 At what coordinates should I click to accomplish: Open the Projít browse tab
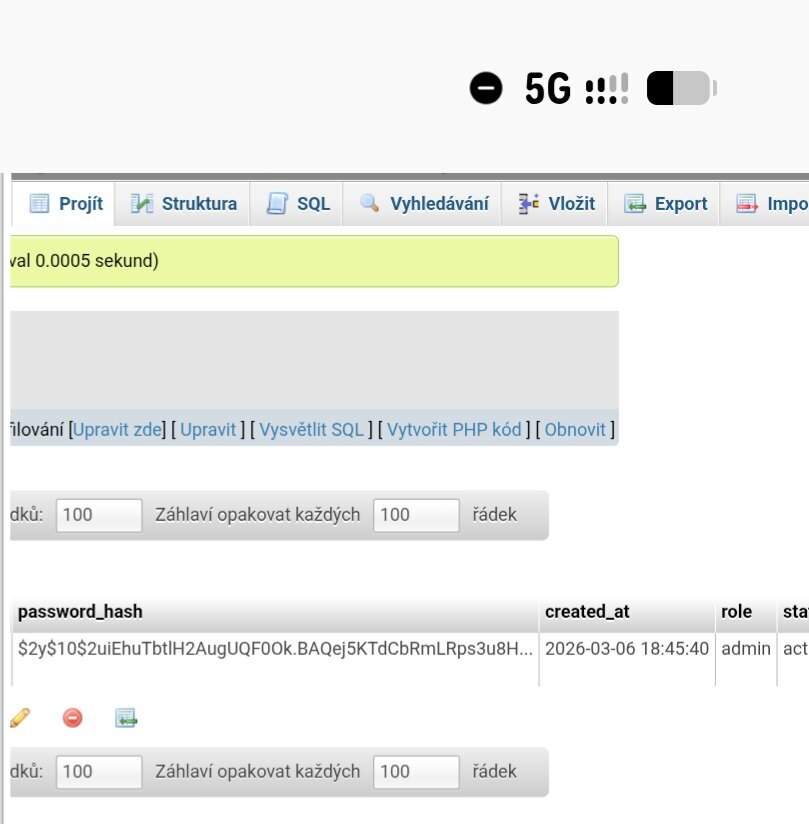coord(66,204)
